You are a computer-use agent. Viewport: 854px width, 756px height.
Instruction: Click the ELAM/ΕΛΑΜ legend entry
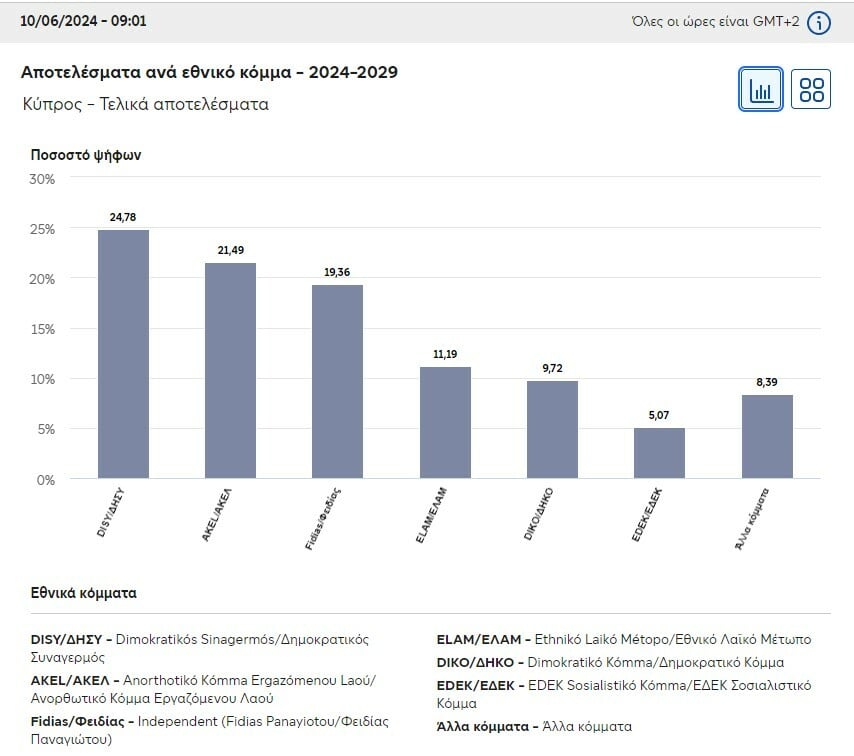(x=624, y=639)
